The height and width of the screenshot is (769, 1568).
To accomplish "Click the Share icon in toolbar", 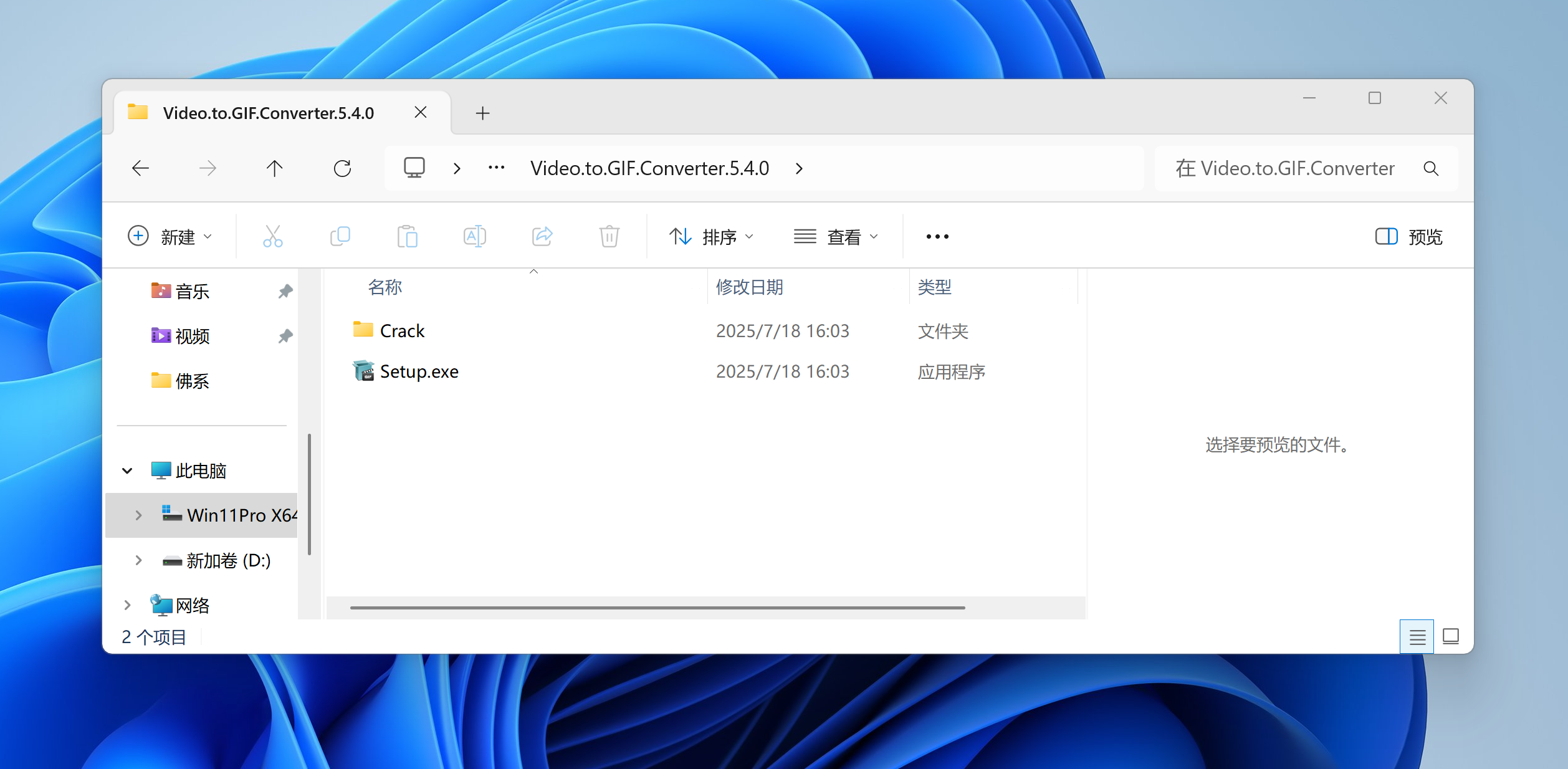I will [x=542, y=237].
